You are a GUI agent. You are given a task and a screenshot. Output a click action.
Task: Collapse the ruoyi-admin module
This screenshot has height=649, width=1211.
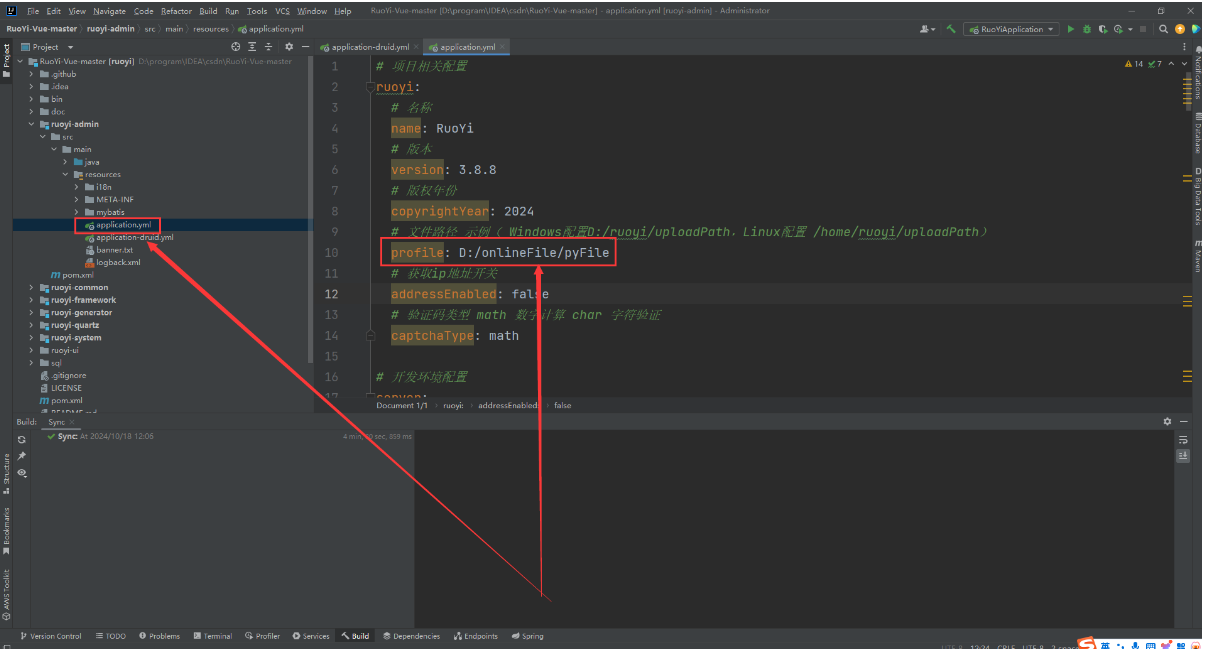tap(31, 124)
